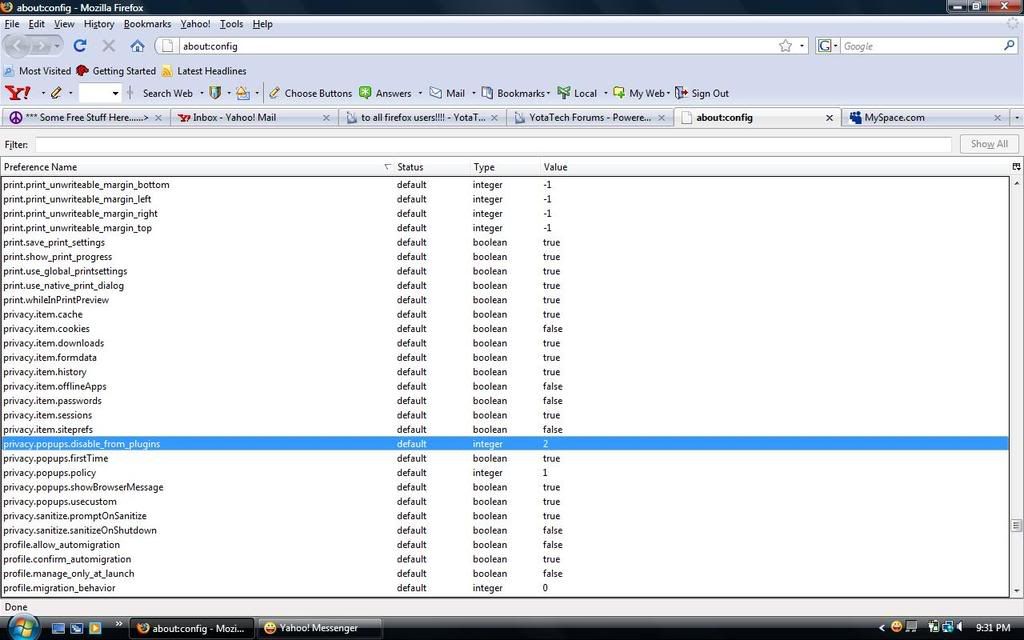Click the Google search magnifier icon
This screenshot has width=1024, height=640.
[1009, 46]
